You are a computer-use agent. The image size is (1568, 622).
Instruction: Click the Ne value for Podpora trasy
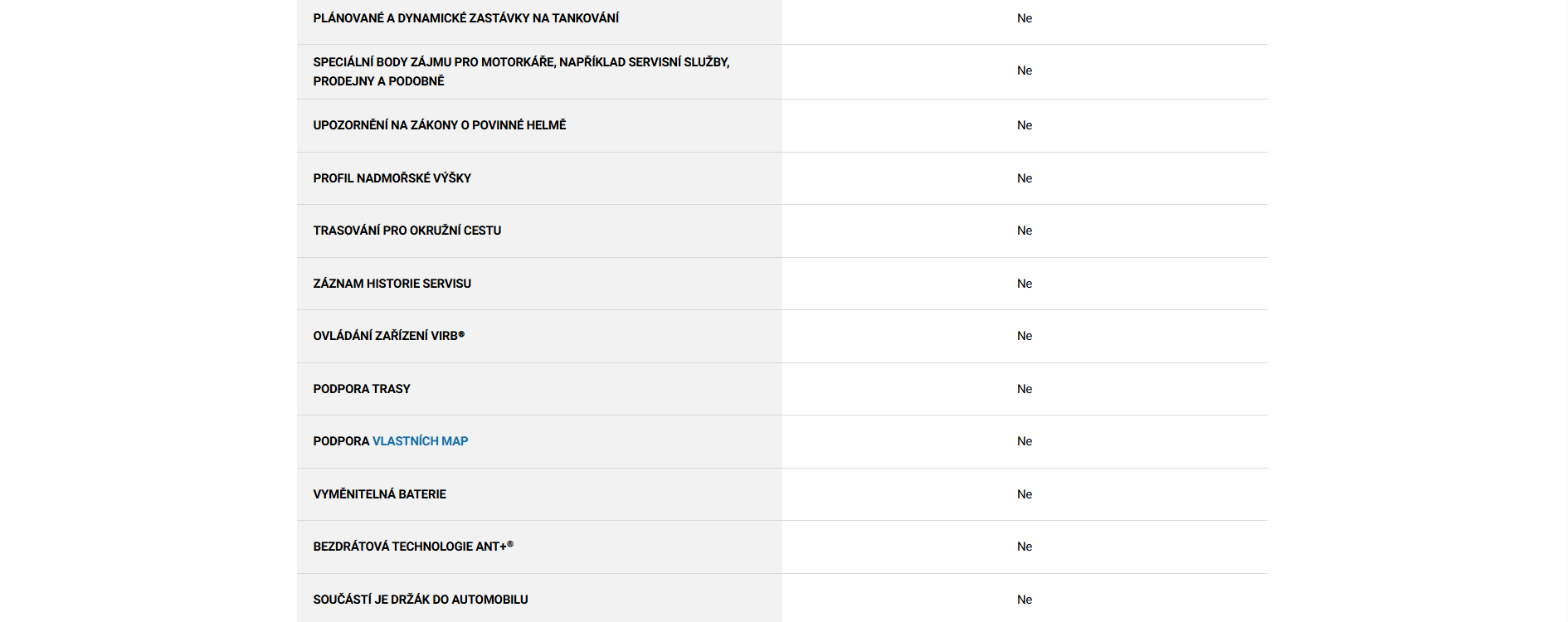click(1025, 389)
